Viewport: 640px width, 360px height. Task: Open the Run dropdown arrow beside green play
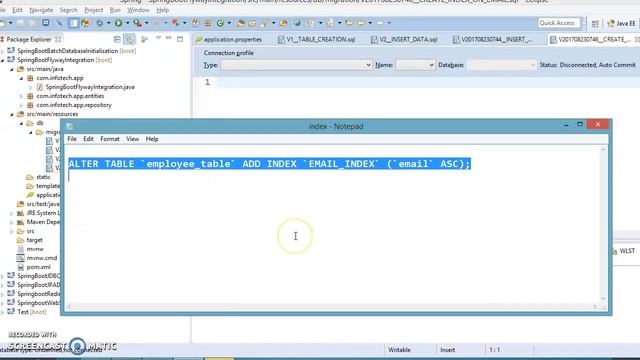point(127,23)
